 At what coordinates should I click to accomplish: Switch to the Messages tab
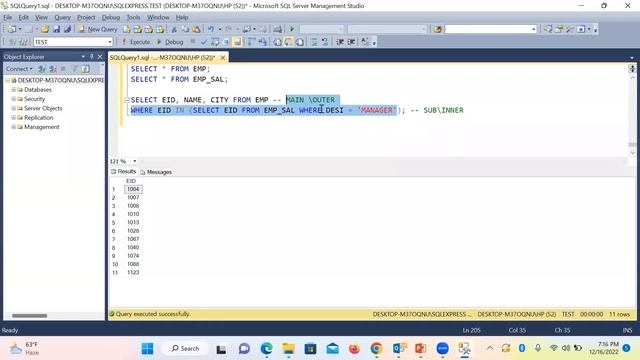[x=156, y=172]
